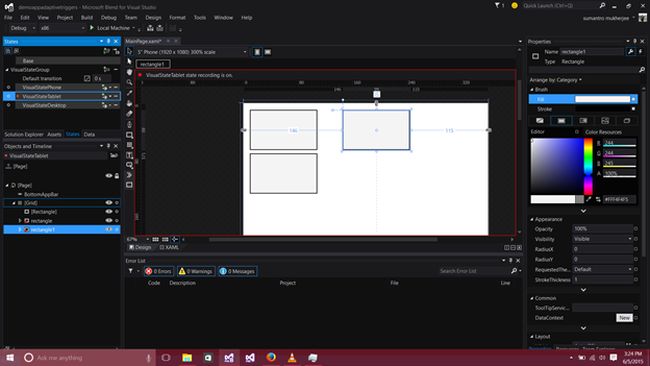Select the Pen tool
The image size is (650, 366).
pyautogui.click(x=129, y=124)
